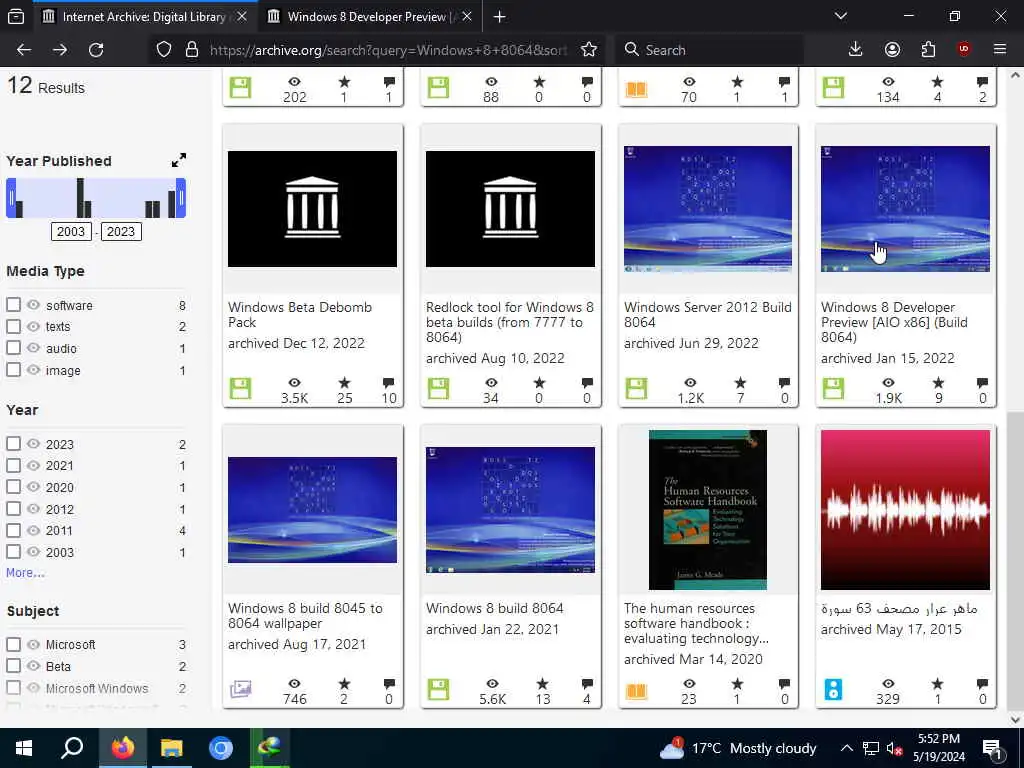Open Windows Beta Debomb Pack title link
Viewport: 1024px width, 768px height.
300,314
